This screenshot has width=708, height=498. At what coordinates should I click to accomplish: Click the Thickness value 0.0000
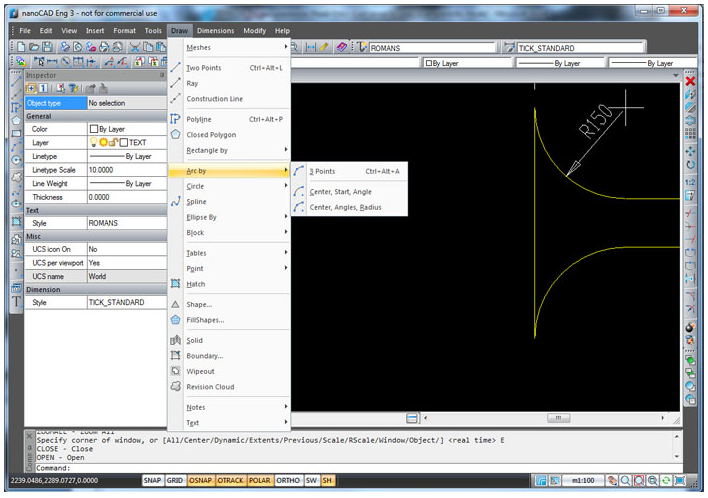(126, 197)
